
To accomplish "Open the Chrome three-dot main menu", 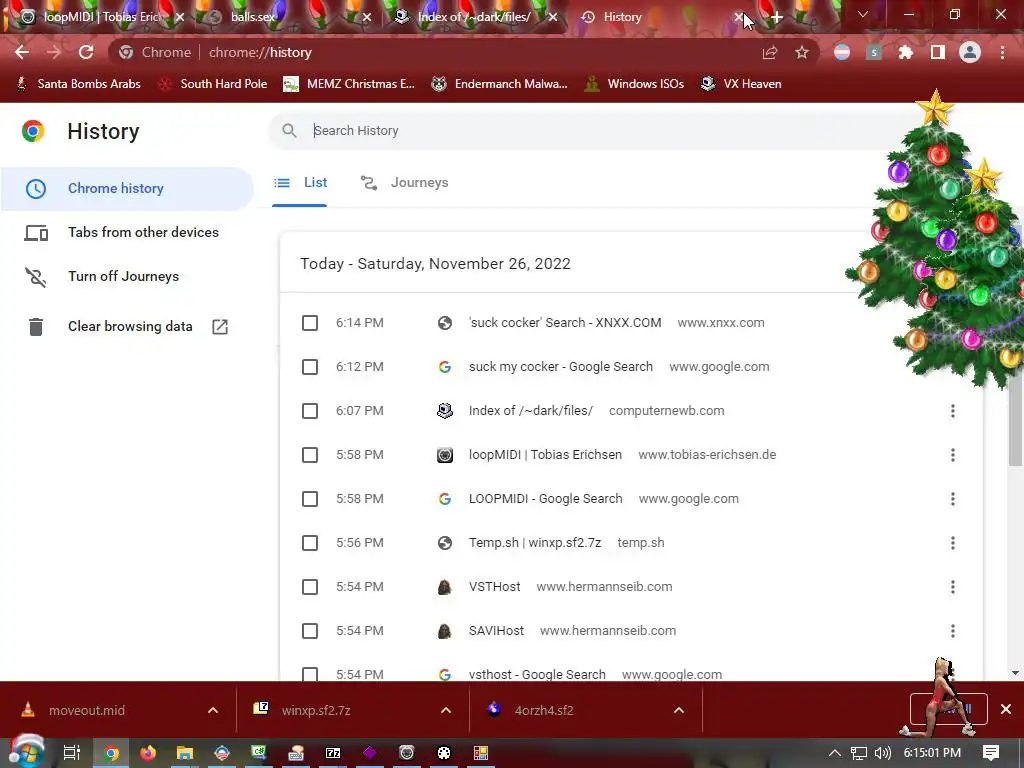I will pos(1002,52).
